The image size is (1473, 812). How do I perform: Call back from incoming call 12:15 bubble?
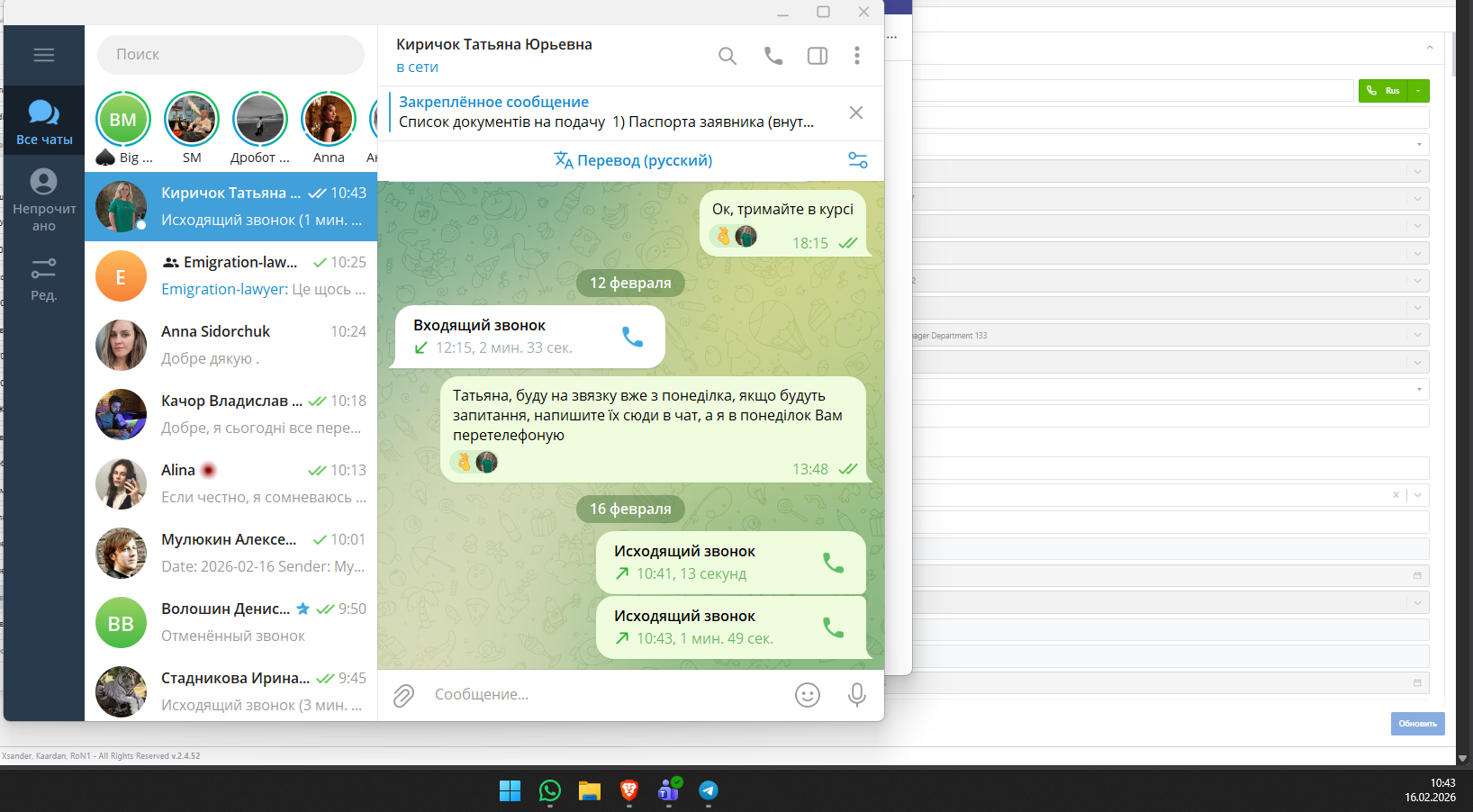pyautogui.click(x=633, y=337)
